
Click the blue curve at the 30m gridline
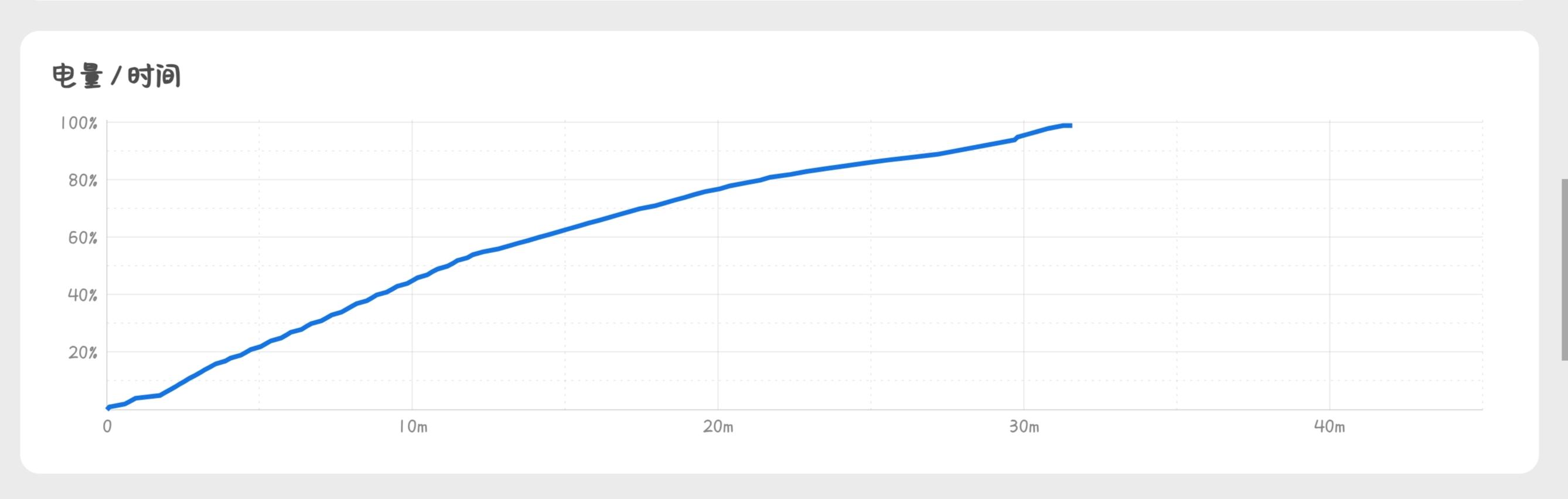pos(1024,136)
